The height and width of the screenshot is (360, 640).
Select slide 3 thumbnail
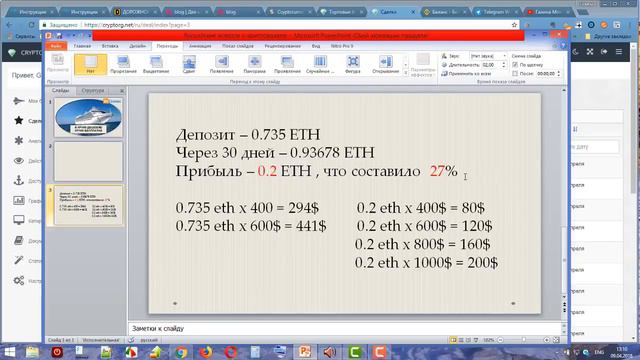(x=89, y=205)
